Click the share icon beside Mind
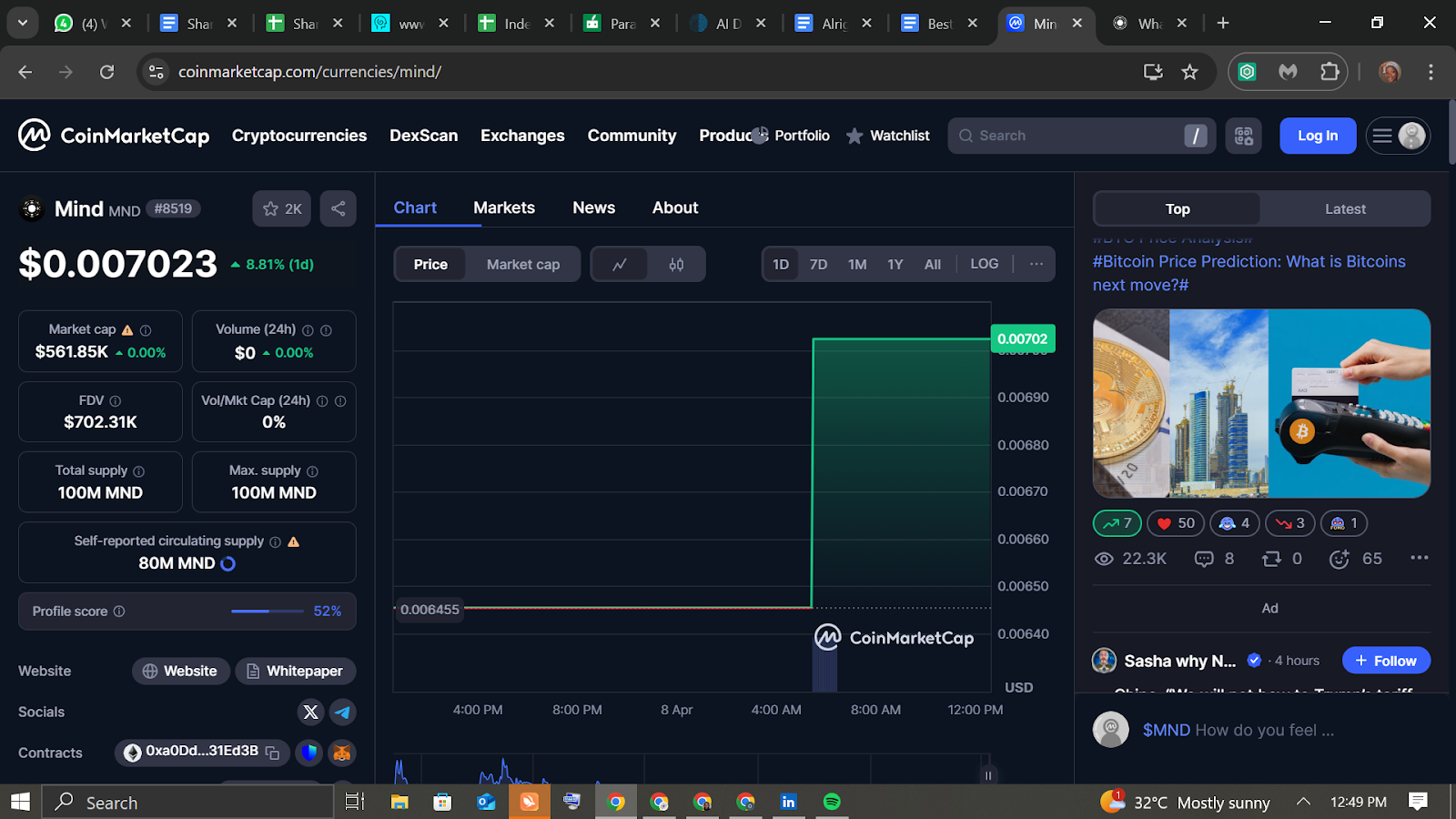 pyautogui.click(x=339, y=208)
